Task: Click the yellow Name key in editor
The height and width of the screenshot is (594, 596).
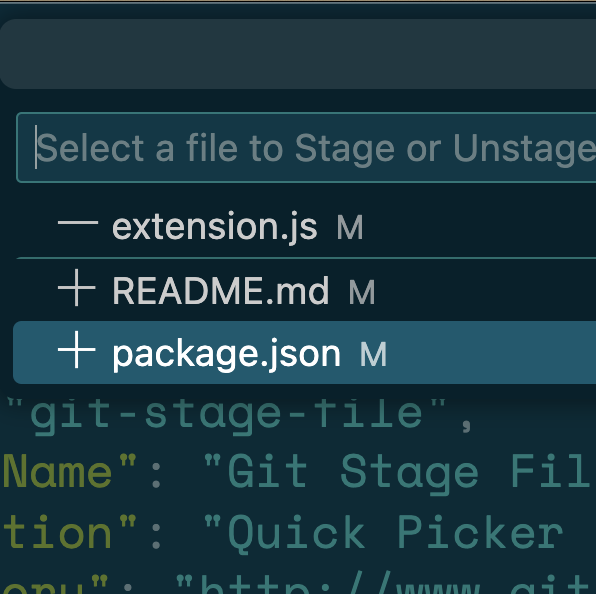Action: pos(57,471)
